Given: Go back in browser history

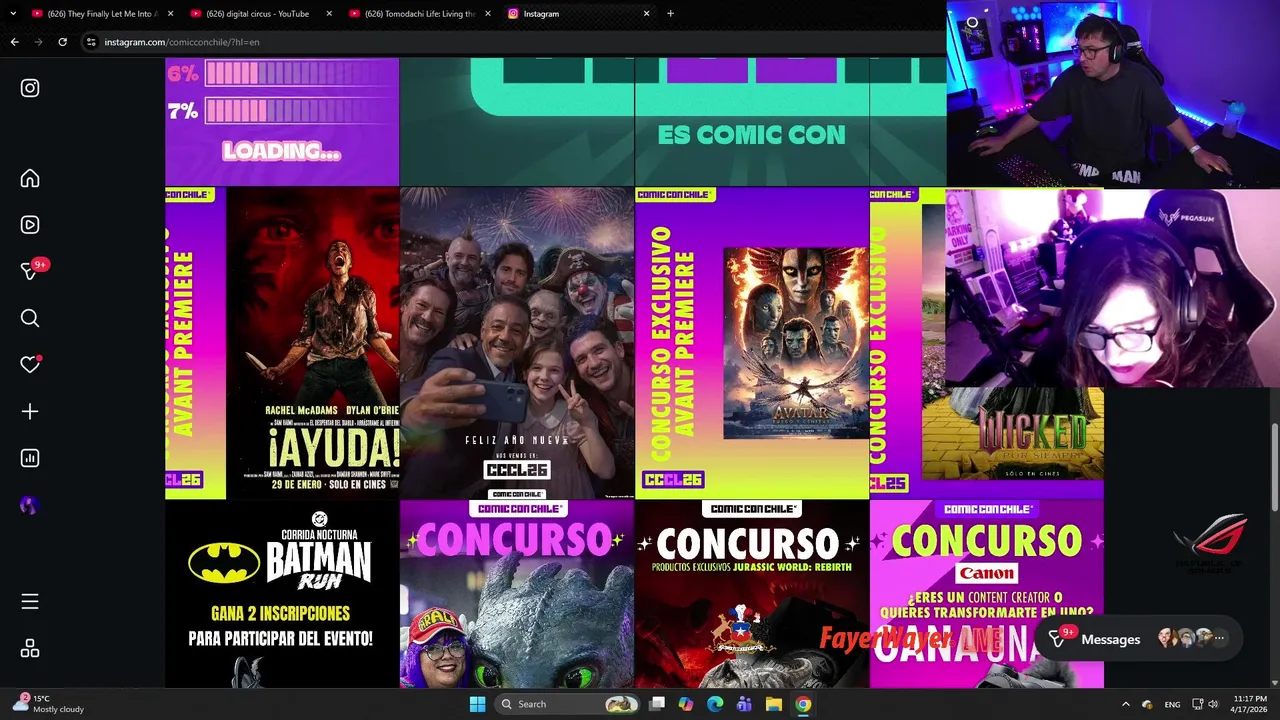Looking at the screenshot, I should pyautogui.click(x=14, y=42).
